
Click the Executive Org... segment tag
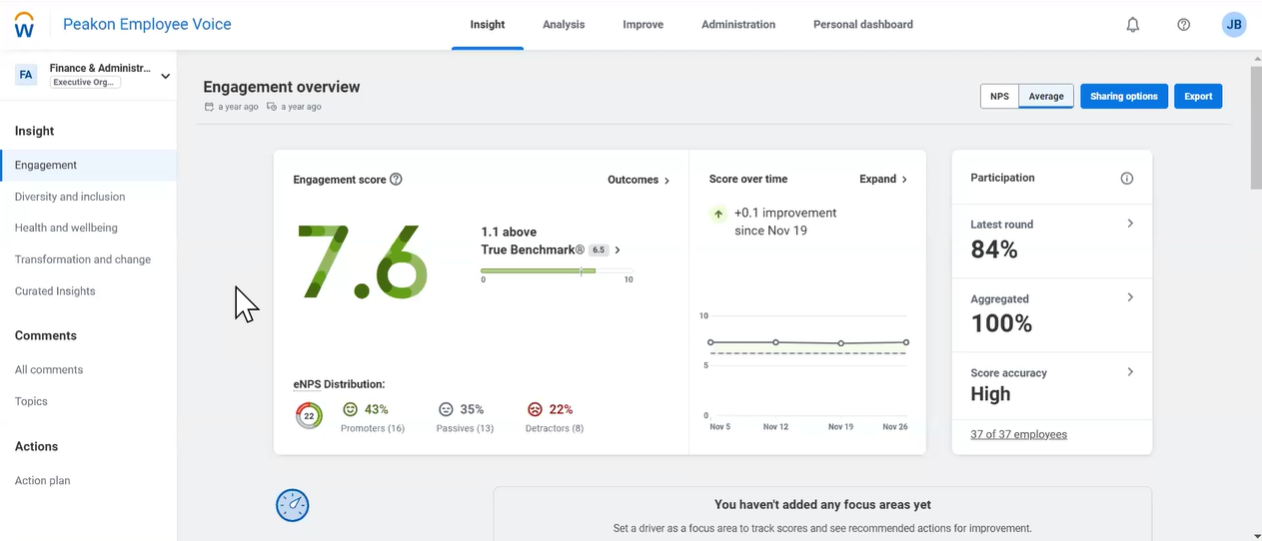(x=85, y=83)
